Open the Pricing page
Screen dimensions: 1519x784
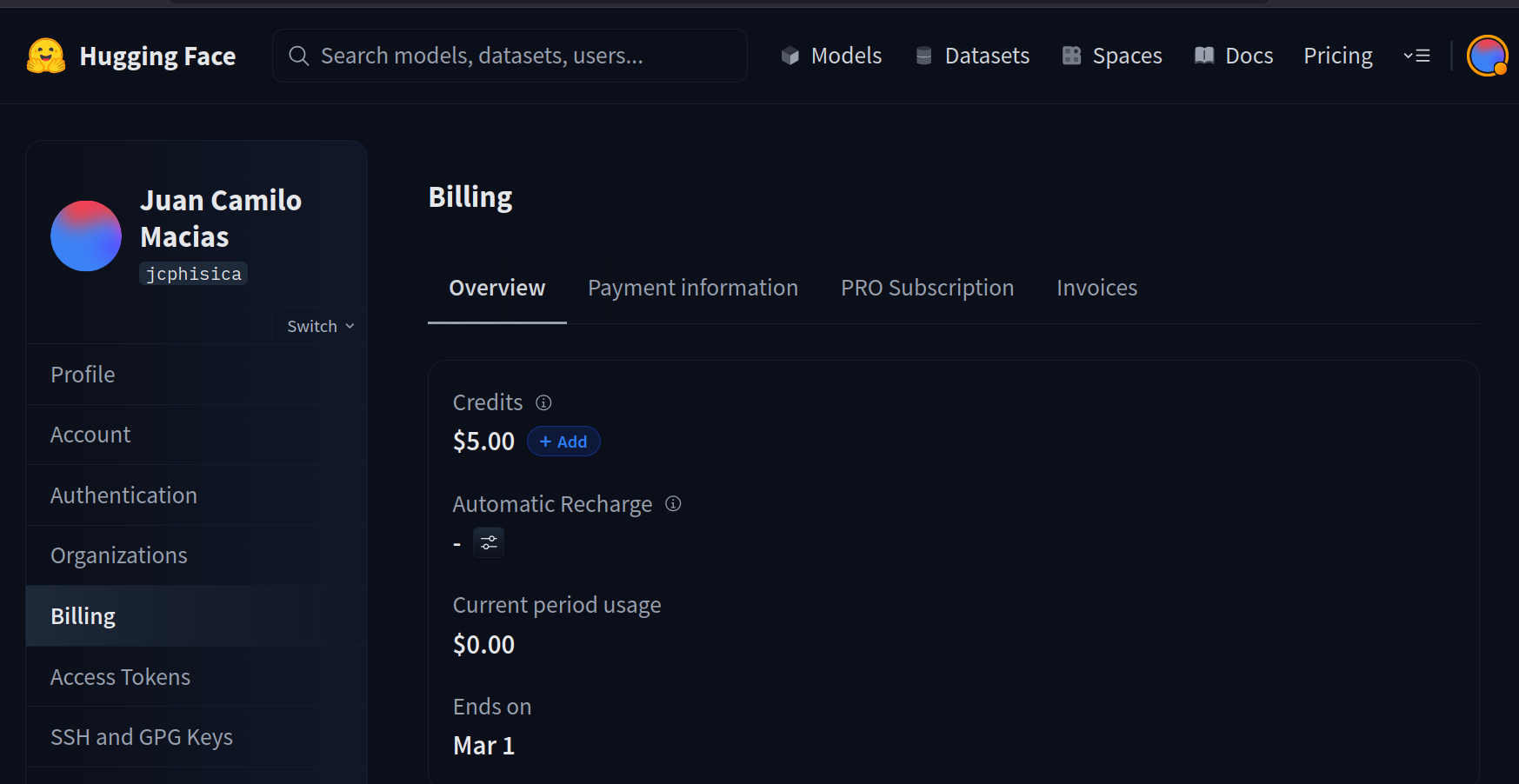(1337, 55)
